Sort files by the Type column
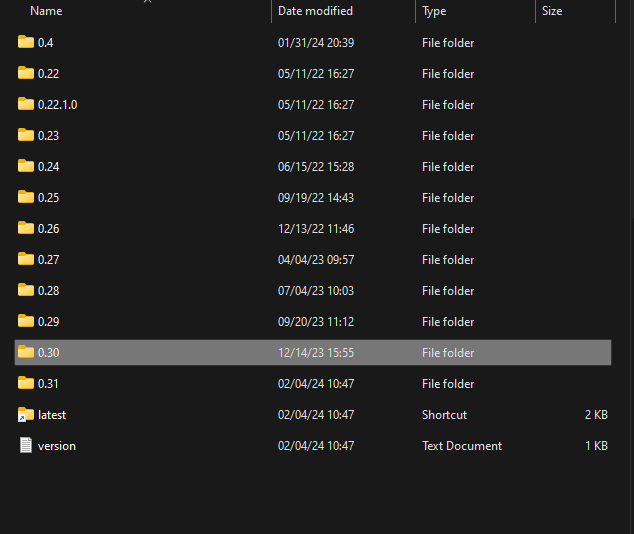The width and height of the screenshot is (634, 534). pos(434,11)
